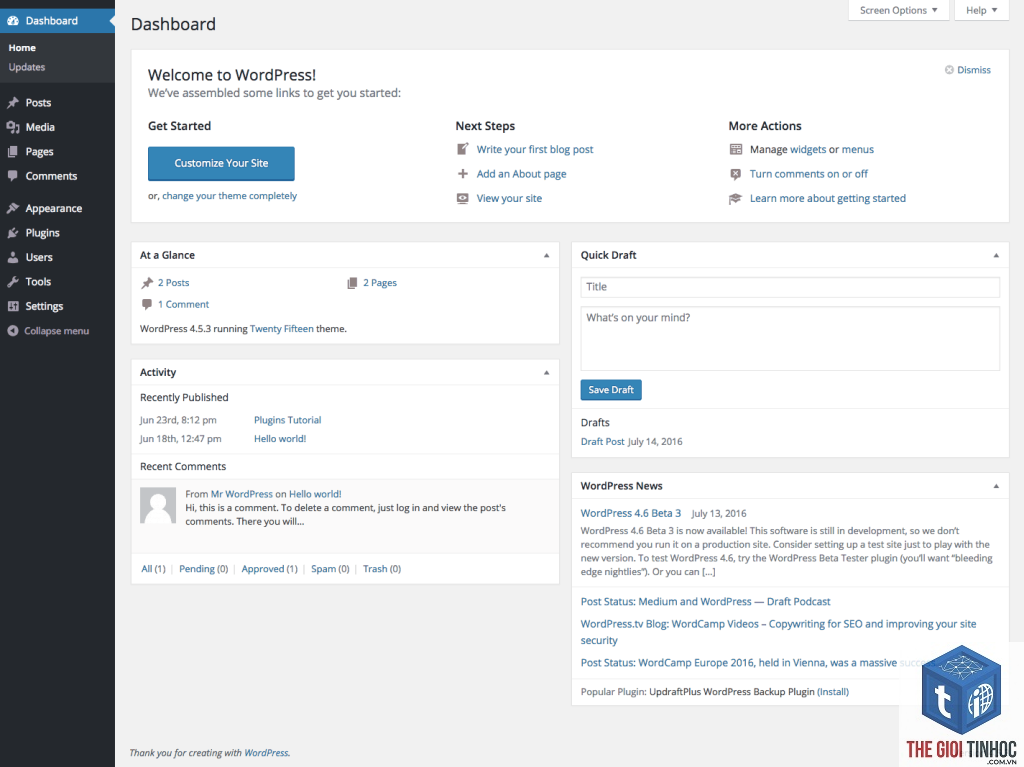Click the Appearance paintbrush icon in sidebar
Viewport: 1024px width, 767px height.
tap(12, 208)
